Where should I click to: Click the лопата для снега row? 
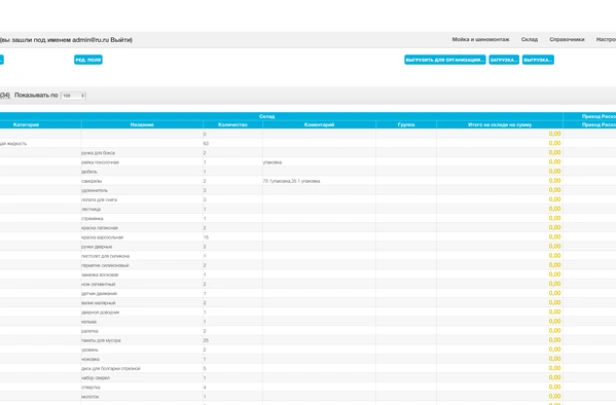point(99,200)
